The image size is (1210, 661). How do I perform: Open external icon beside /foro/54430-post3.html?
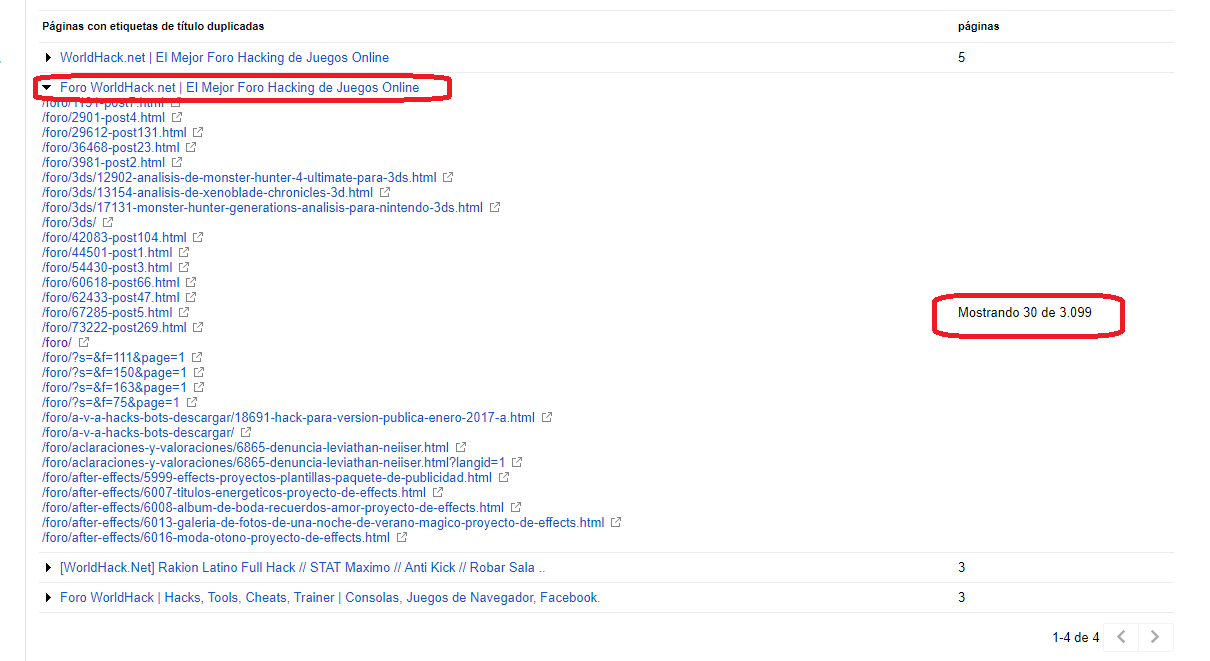(184, 267)
